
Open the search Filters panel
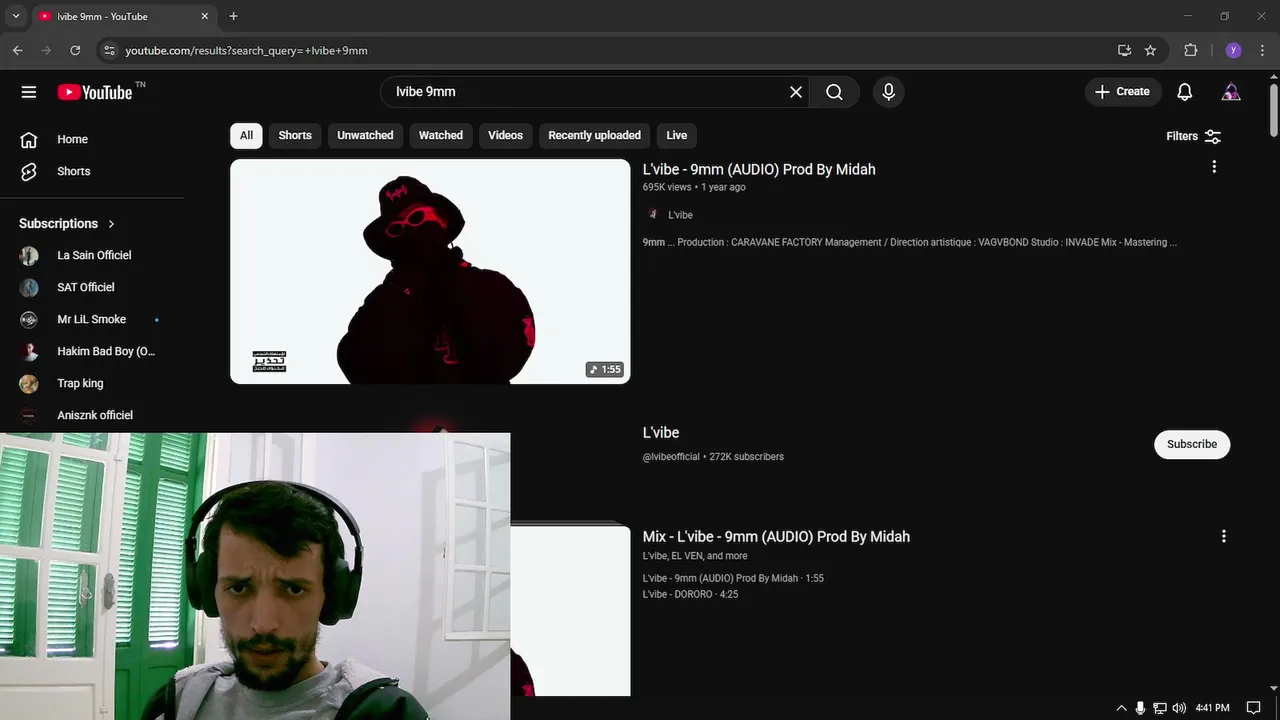click(x=1193, y=136)
